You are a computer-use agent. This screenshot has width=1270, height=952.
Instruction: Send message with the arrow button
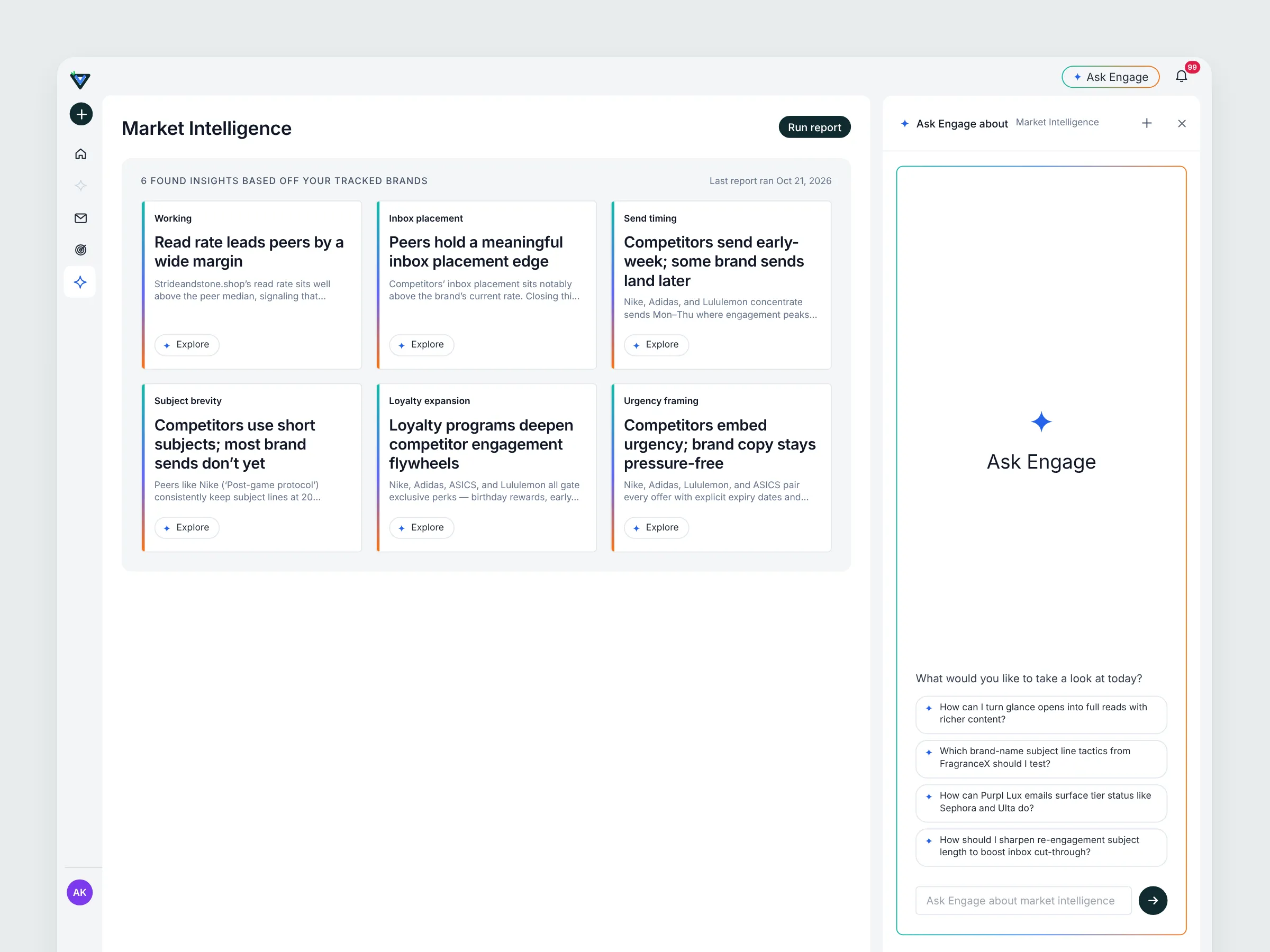(1153, 900)
